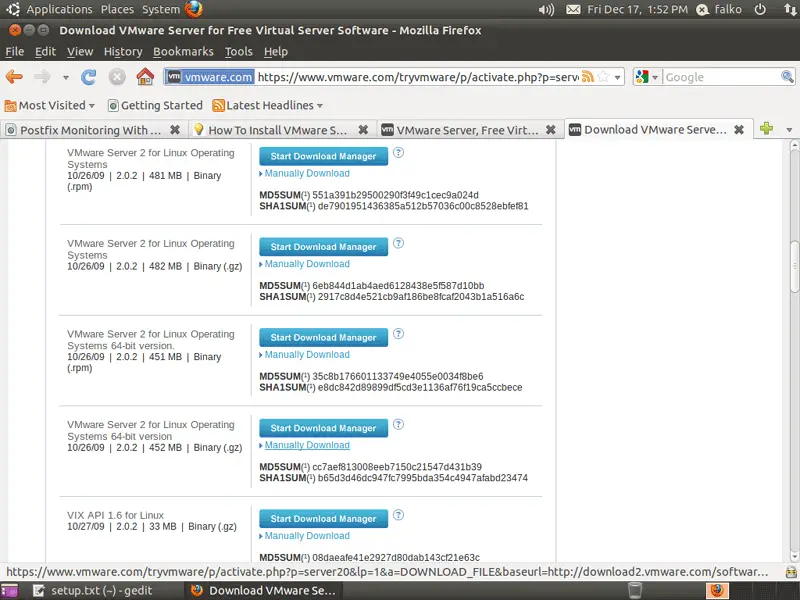800x600 pixels.
Task: Open the Tools menu
Action: pos(239,52)
